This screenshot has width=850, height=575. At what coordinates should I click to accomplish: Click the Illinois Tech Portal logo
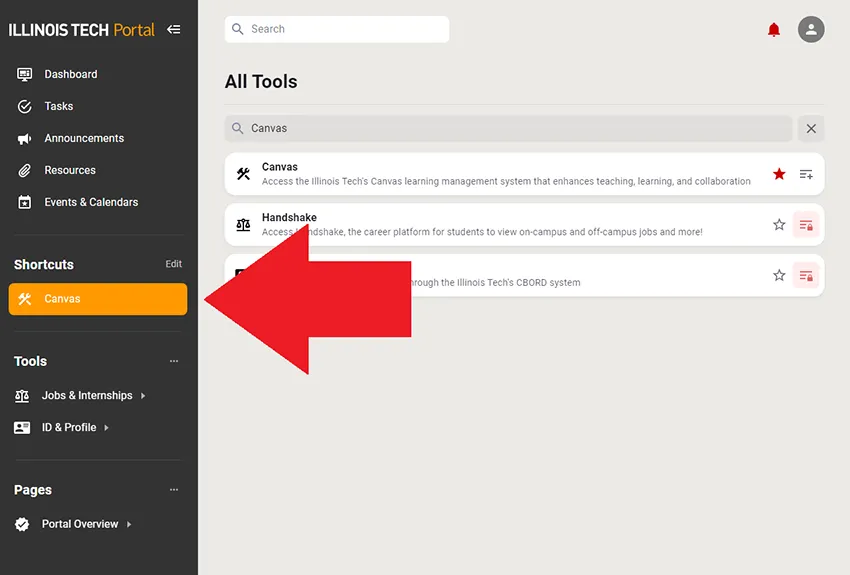pos(81,30)
